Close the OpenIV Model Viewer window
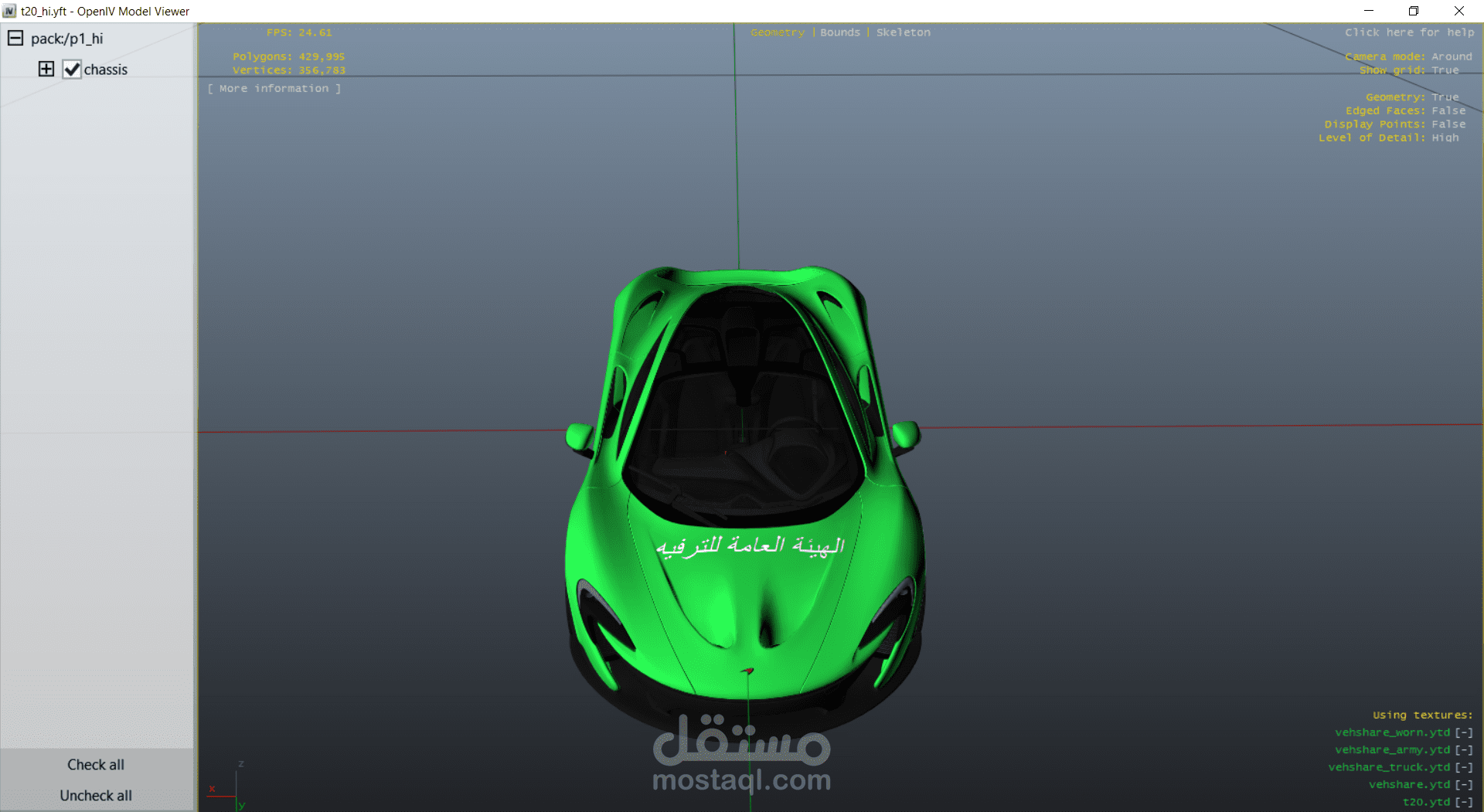This screenshot has height=812, width=1484. [x=1459, y=11]
